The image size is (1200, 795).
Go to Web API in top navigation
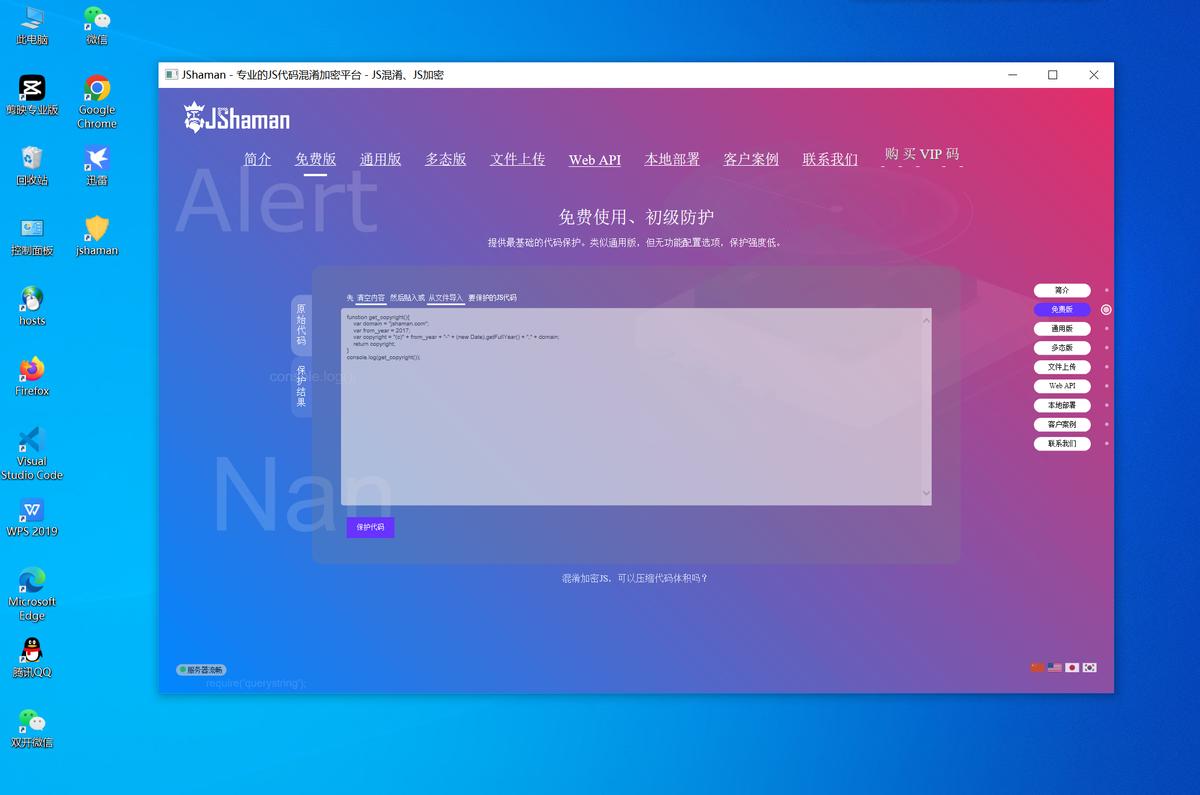coord(594,160)
